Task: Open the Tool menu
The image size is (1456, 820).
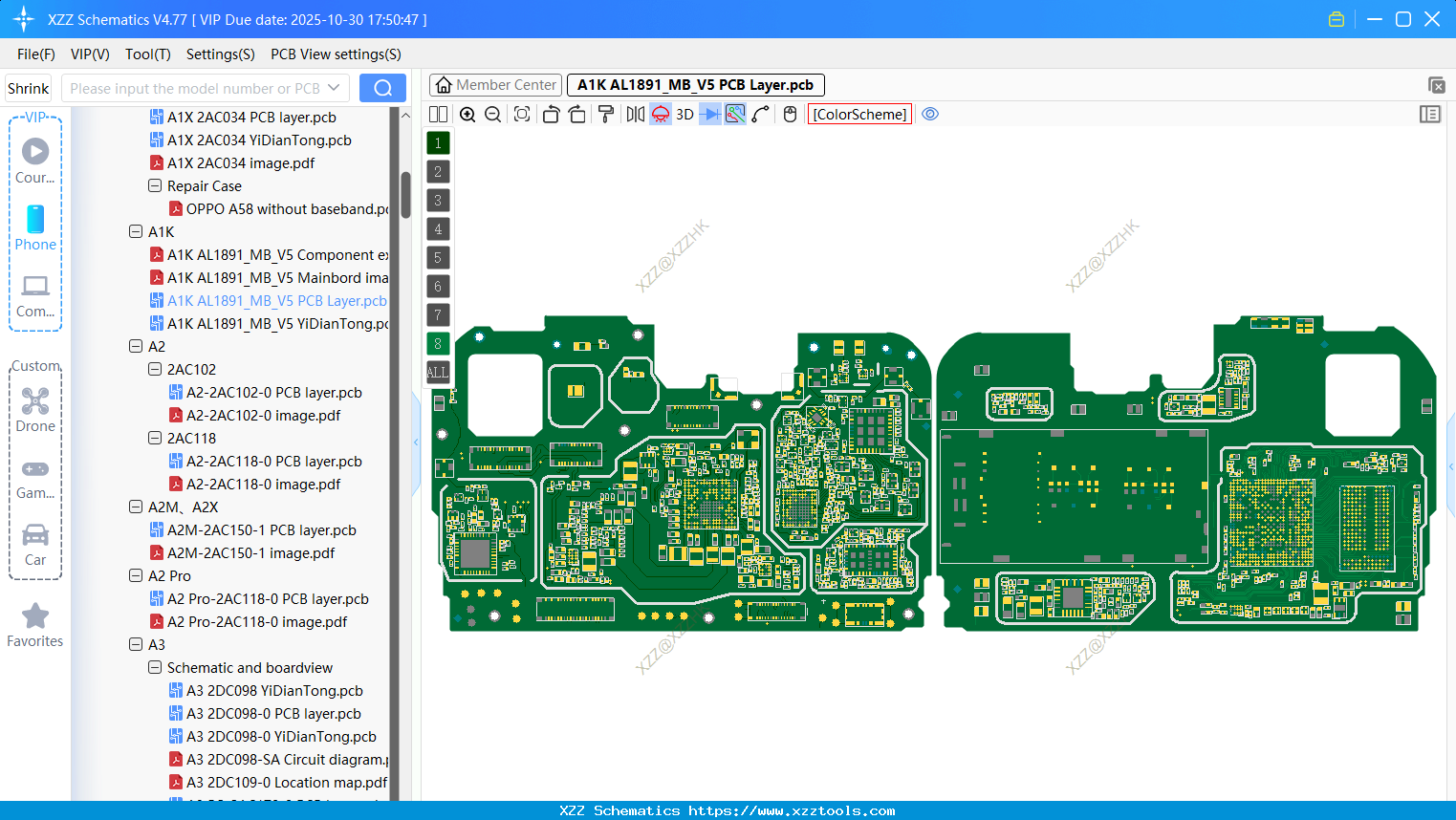Action: [147, 54]
